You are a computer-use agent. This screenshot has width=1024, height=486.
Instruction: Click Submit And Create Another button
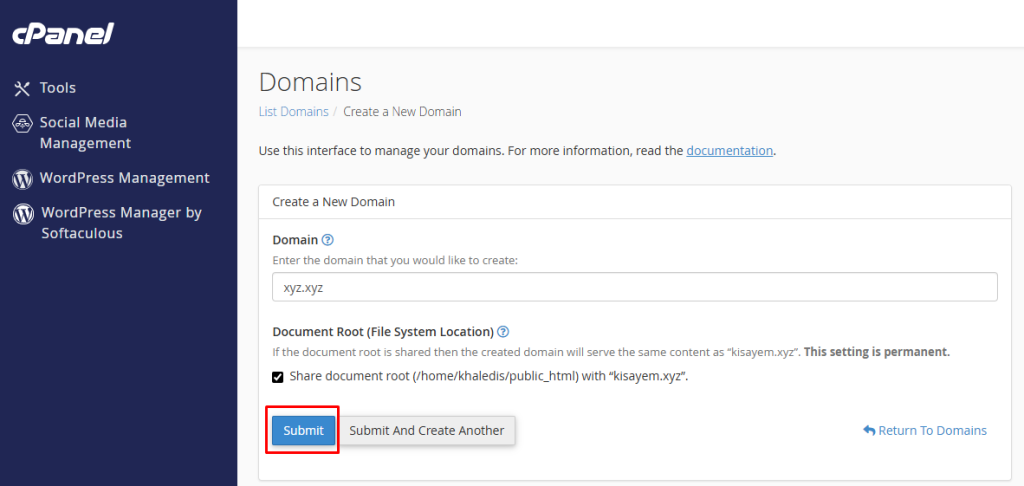point(426,431)
